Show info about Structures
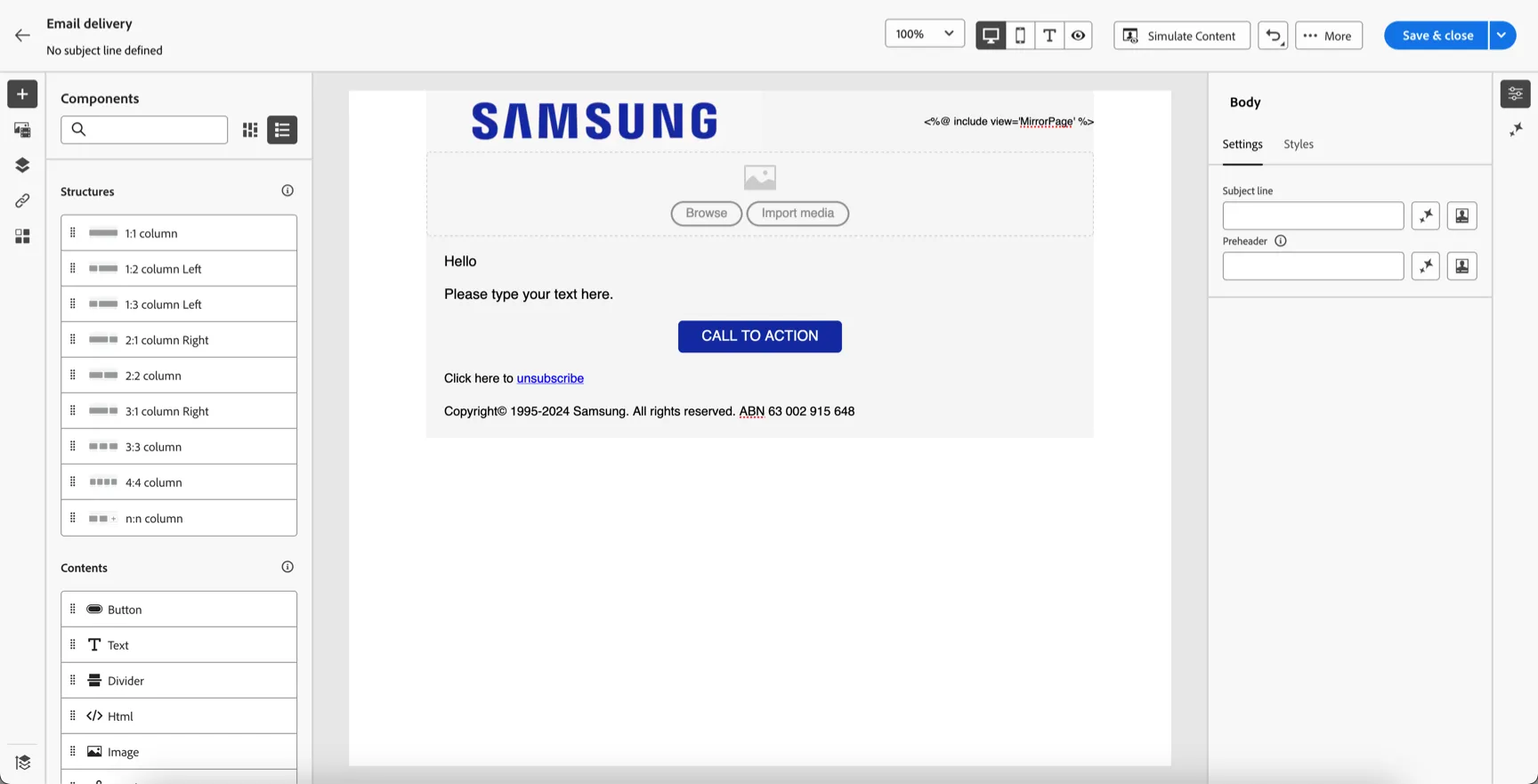This screenshot has width=1538, height=784. [287, 190]
